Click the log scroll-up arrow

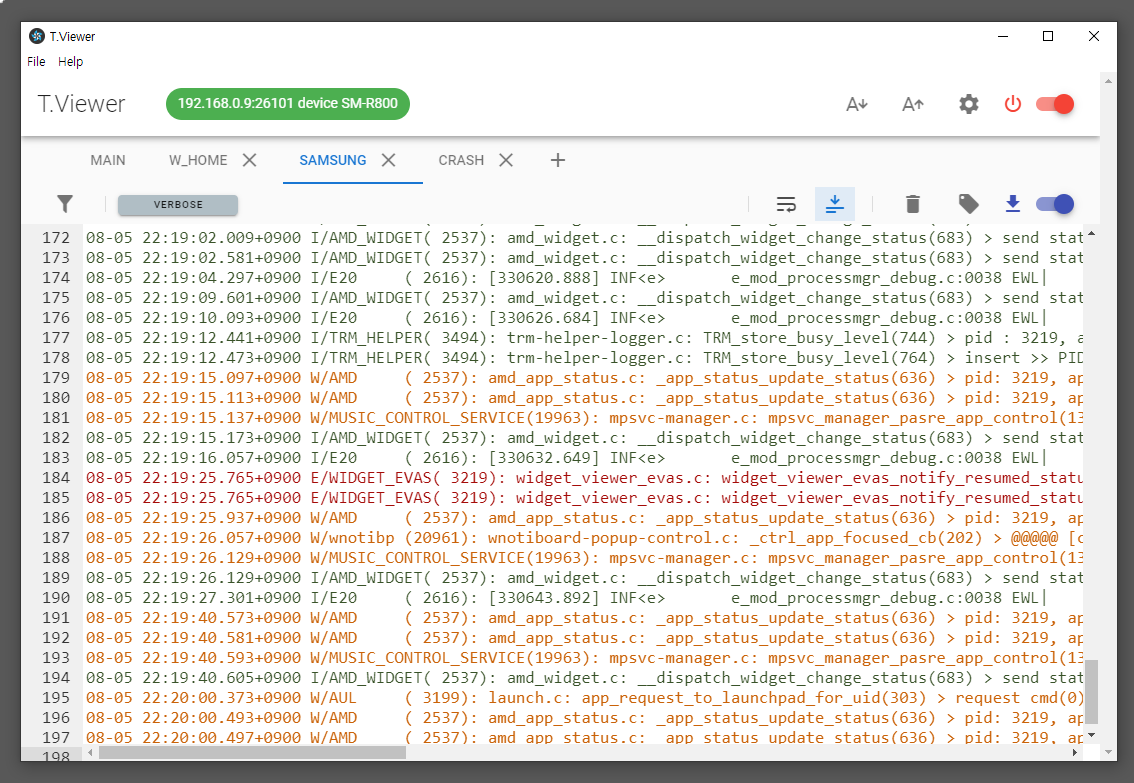pos(1091,234)
